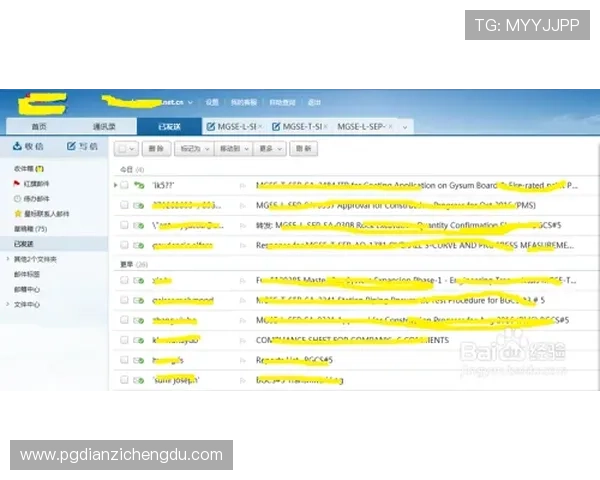This screenshot has height=480, width=600.
Task: Click mail status icon in 'sunil joseph' row
Action: point(139,380)
